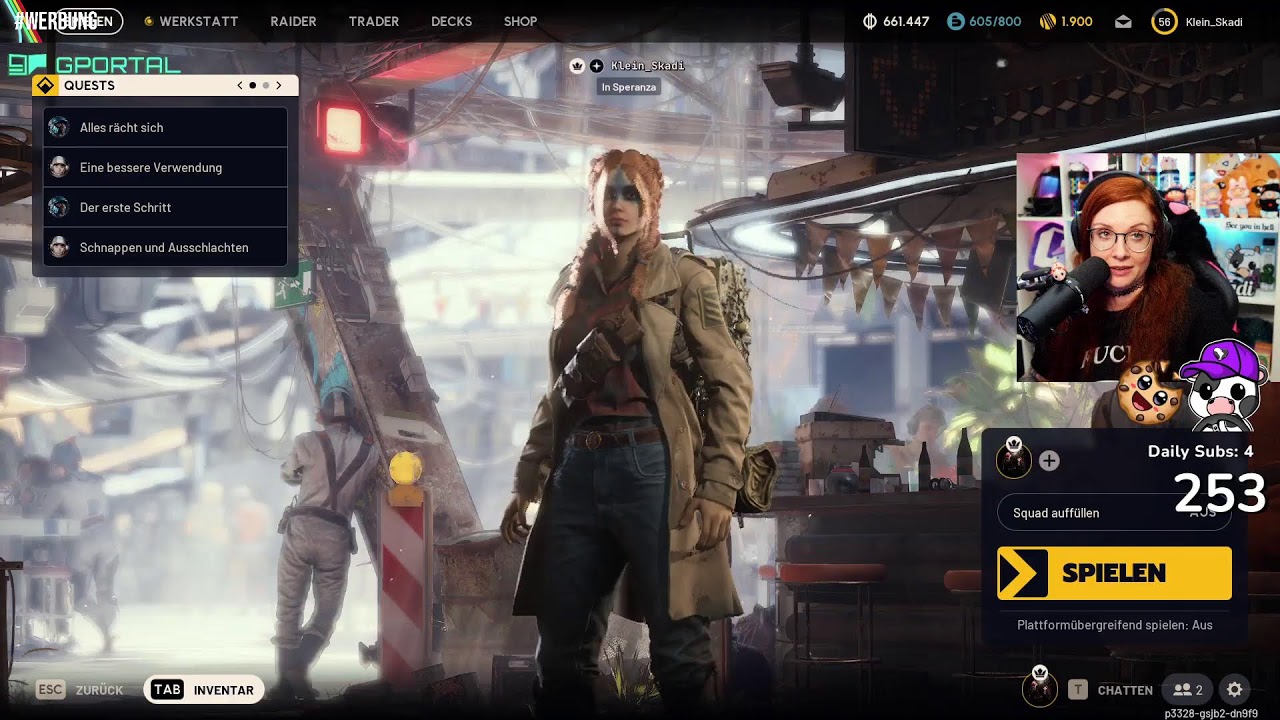Click the trader portrait beside 'Der erste Schritt'
This screenshot has width=1280, height=720.
click(x=59, y=207)
